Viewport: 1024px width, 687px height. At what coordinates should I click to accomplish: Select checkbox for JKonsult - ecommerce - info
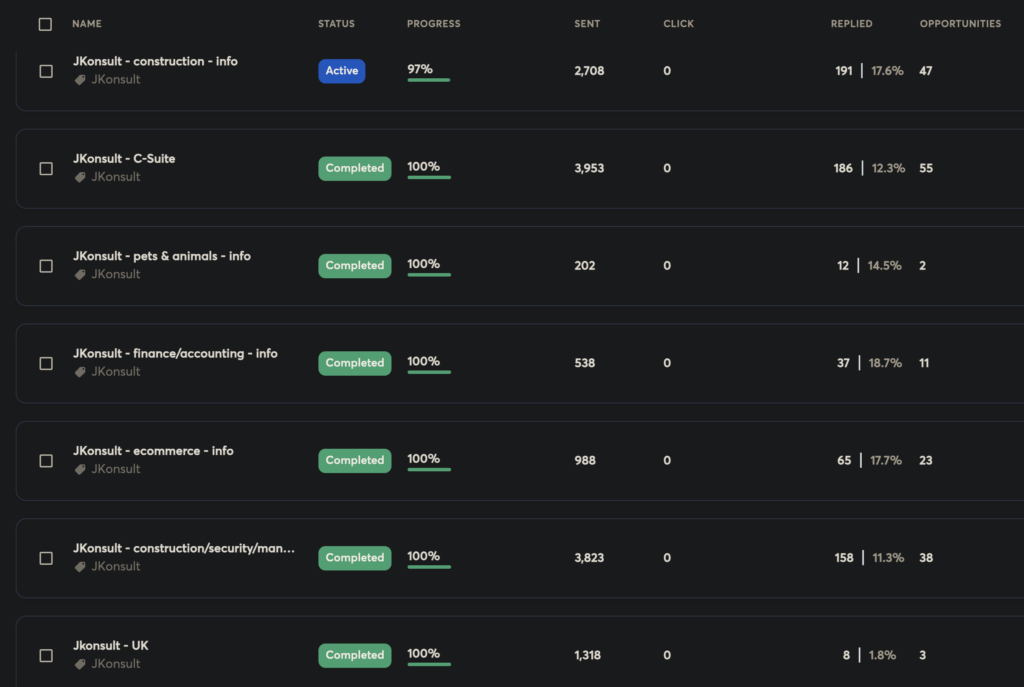point(46,461)
